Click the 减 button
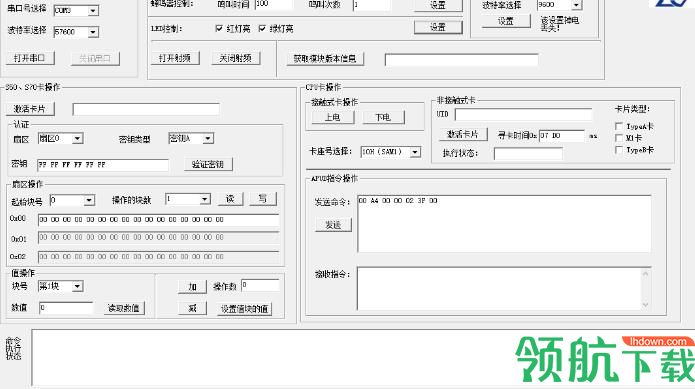 click(x=192, y=308)
